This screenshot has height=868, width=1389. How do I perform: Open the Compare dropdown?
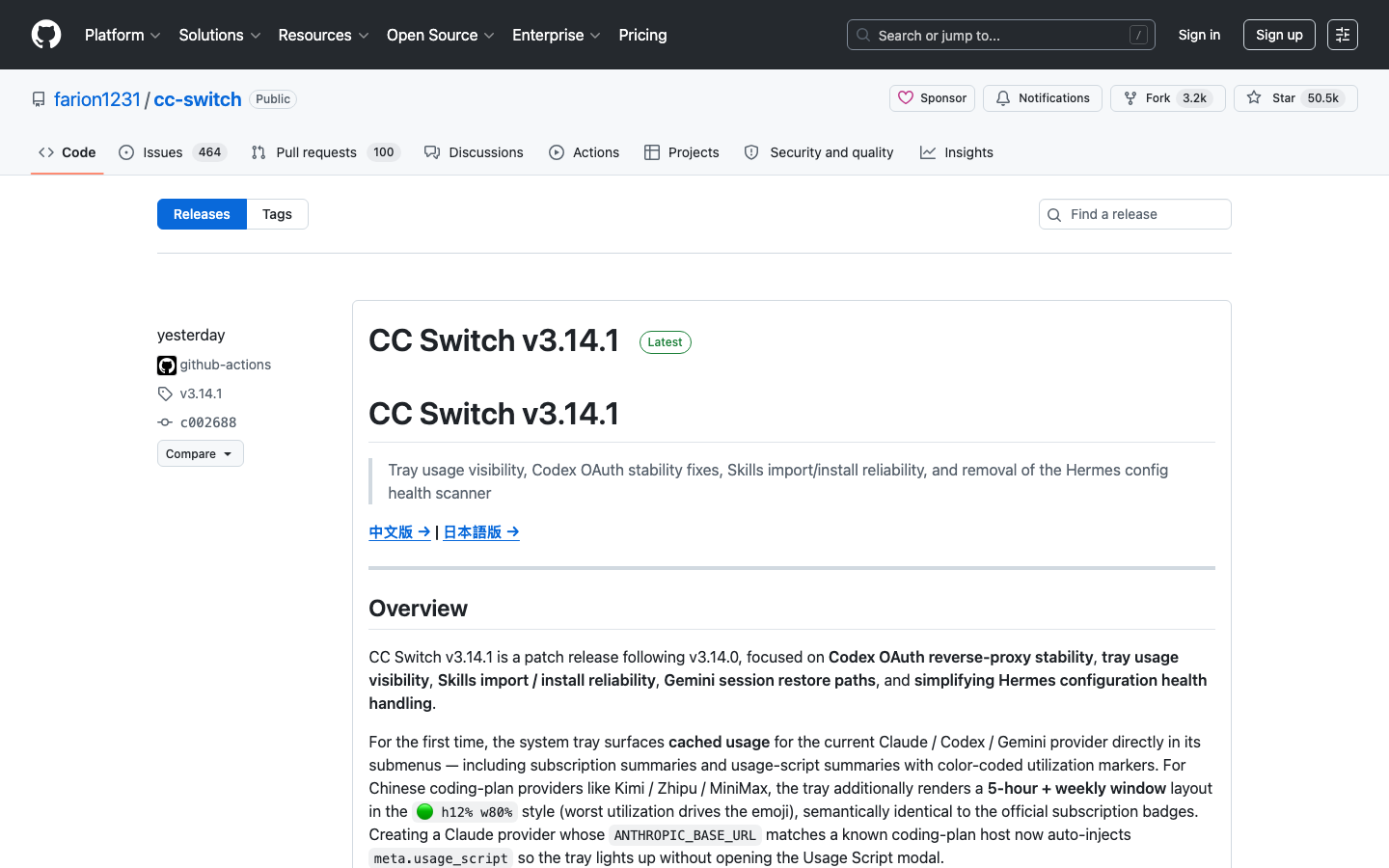[x=200, y=453]
